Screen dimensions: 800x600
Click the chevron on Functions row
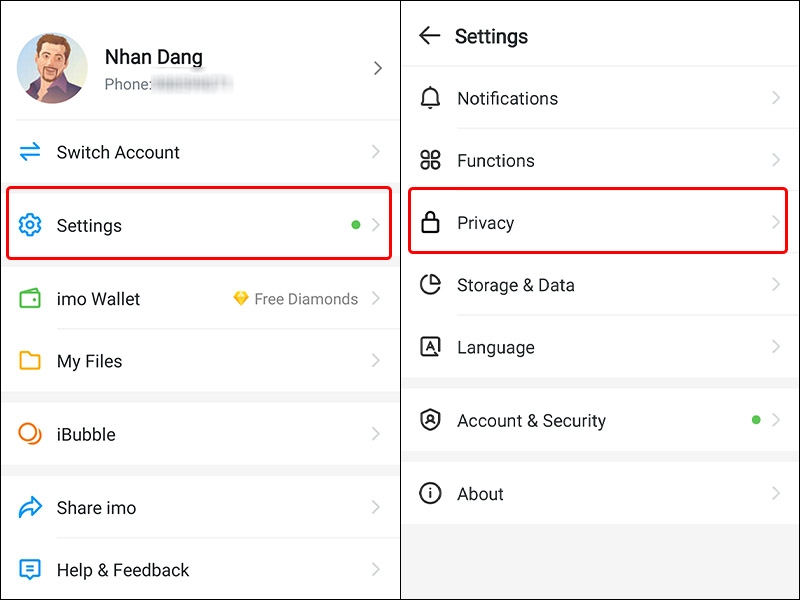(x=776, y=160)
